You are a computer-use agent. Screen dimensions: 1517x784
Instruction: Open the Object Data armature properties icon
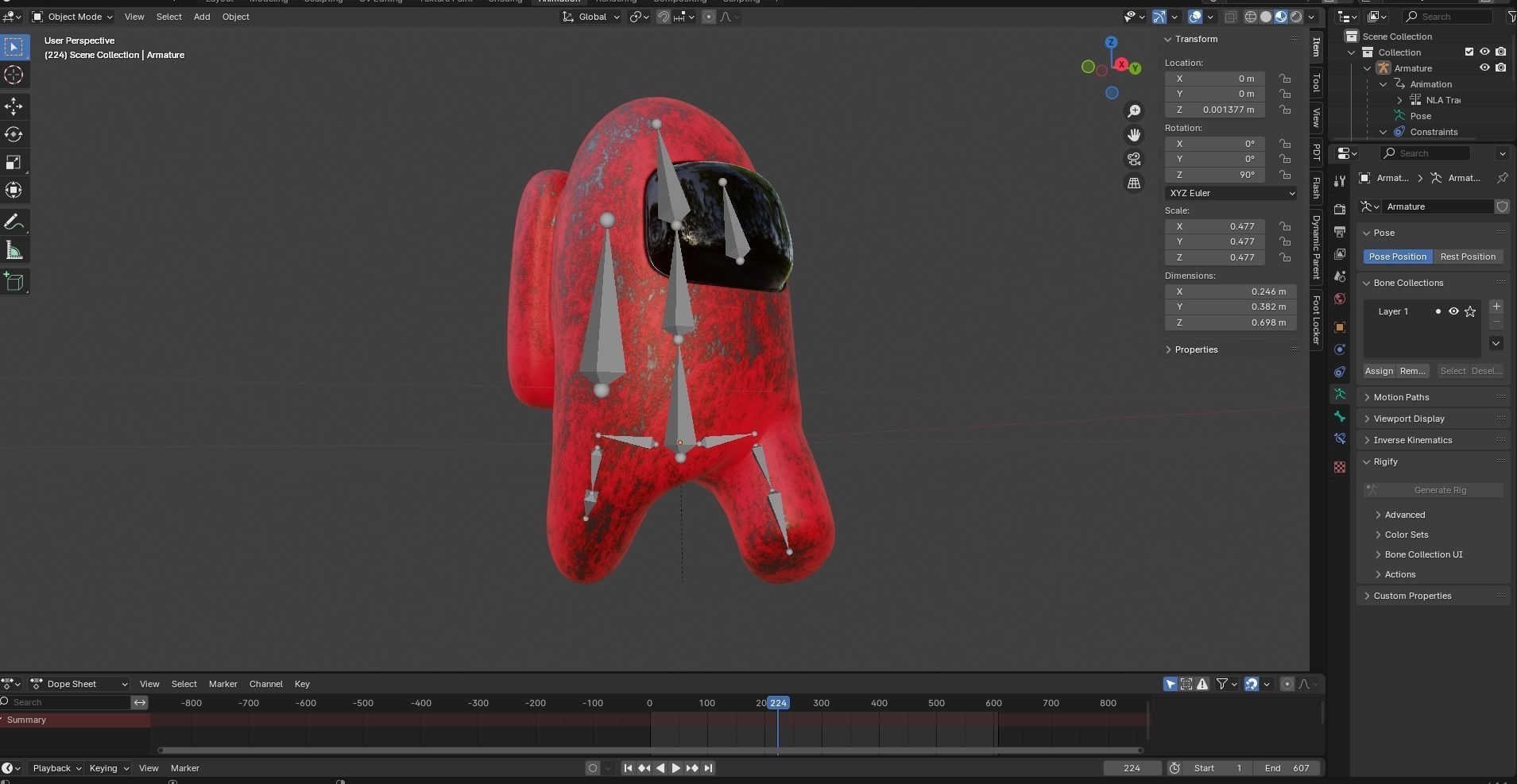click(x=1340, y=394)
